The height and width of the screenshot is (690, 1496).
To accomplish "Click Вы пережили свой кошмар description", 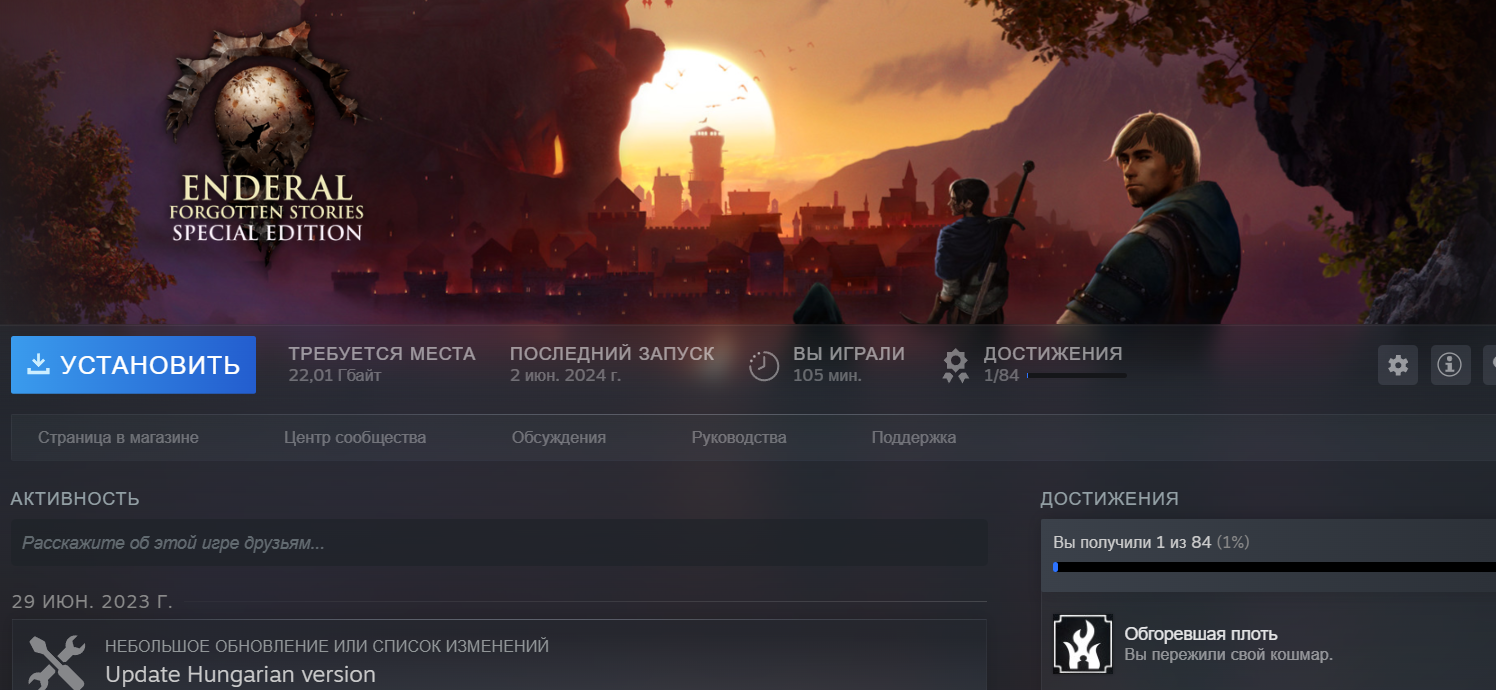I will (1228, 655).
